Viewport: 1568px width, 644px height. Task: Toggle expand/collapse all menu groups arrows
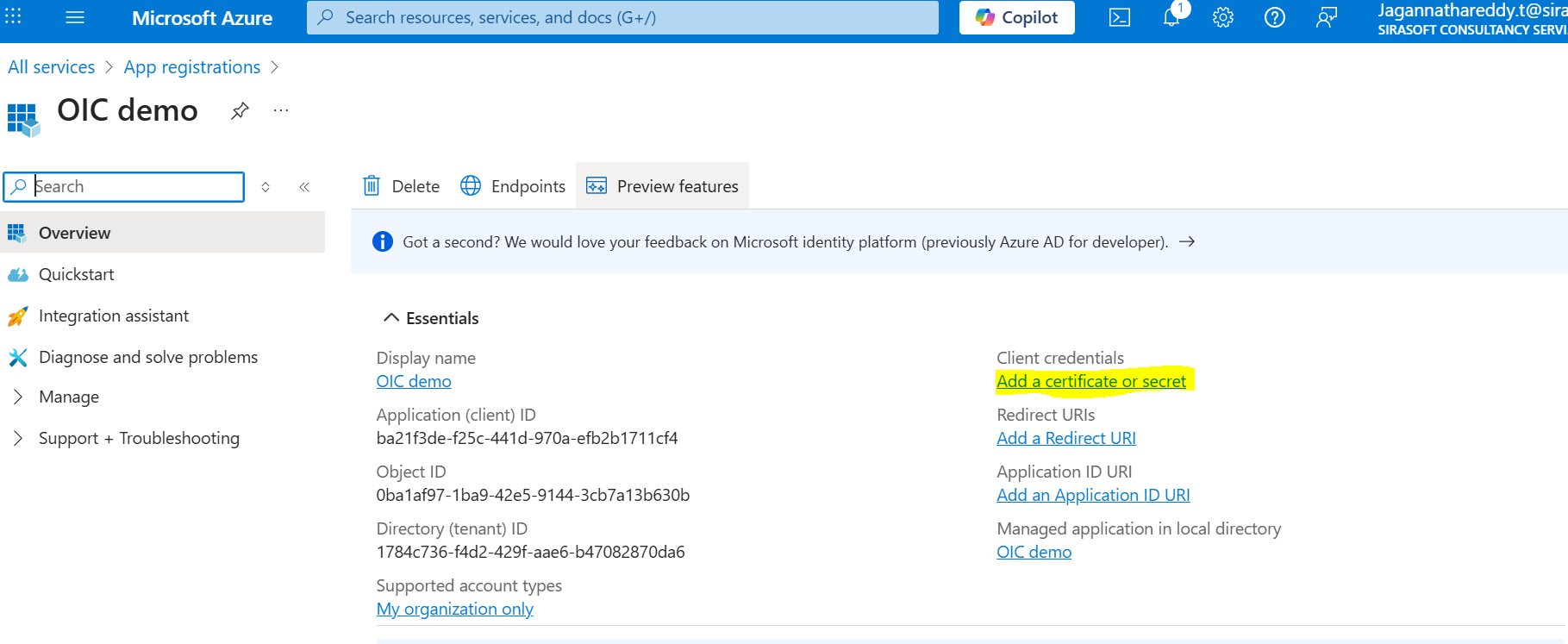[x=265, y=187]
